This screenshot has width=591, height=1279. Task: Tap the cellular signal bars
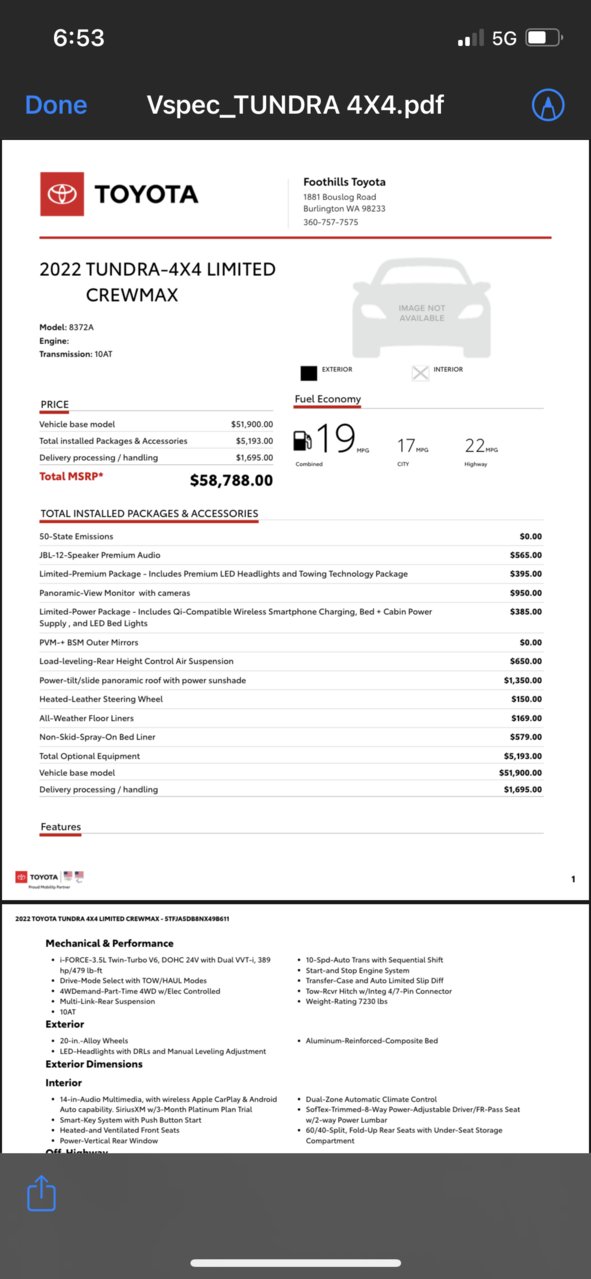pyautogui.click(x=471, y=39)
